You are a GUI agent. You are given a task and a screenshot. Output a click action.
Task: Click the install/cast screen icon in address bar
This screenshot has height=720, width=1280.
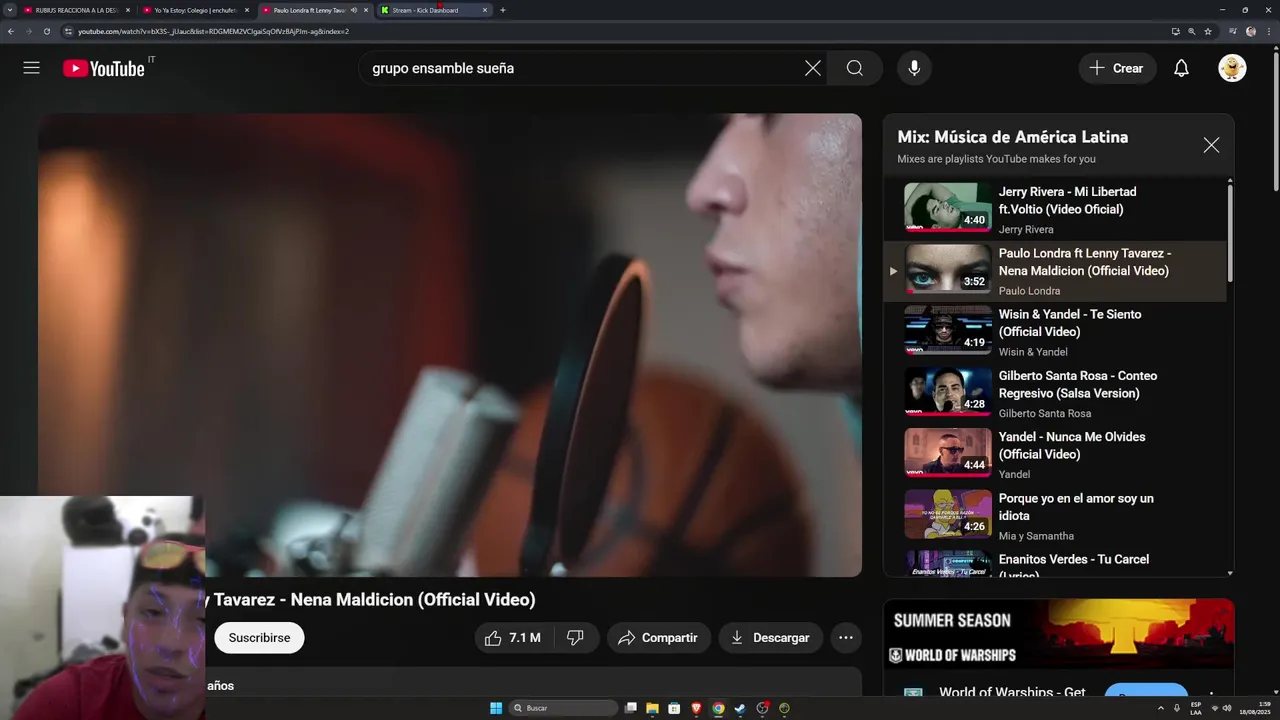click(1175, 31)
